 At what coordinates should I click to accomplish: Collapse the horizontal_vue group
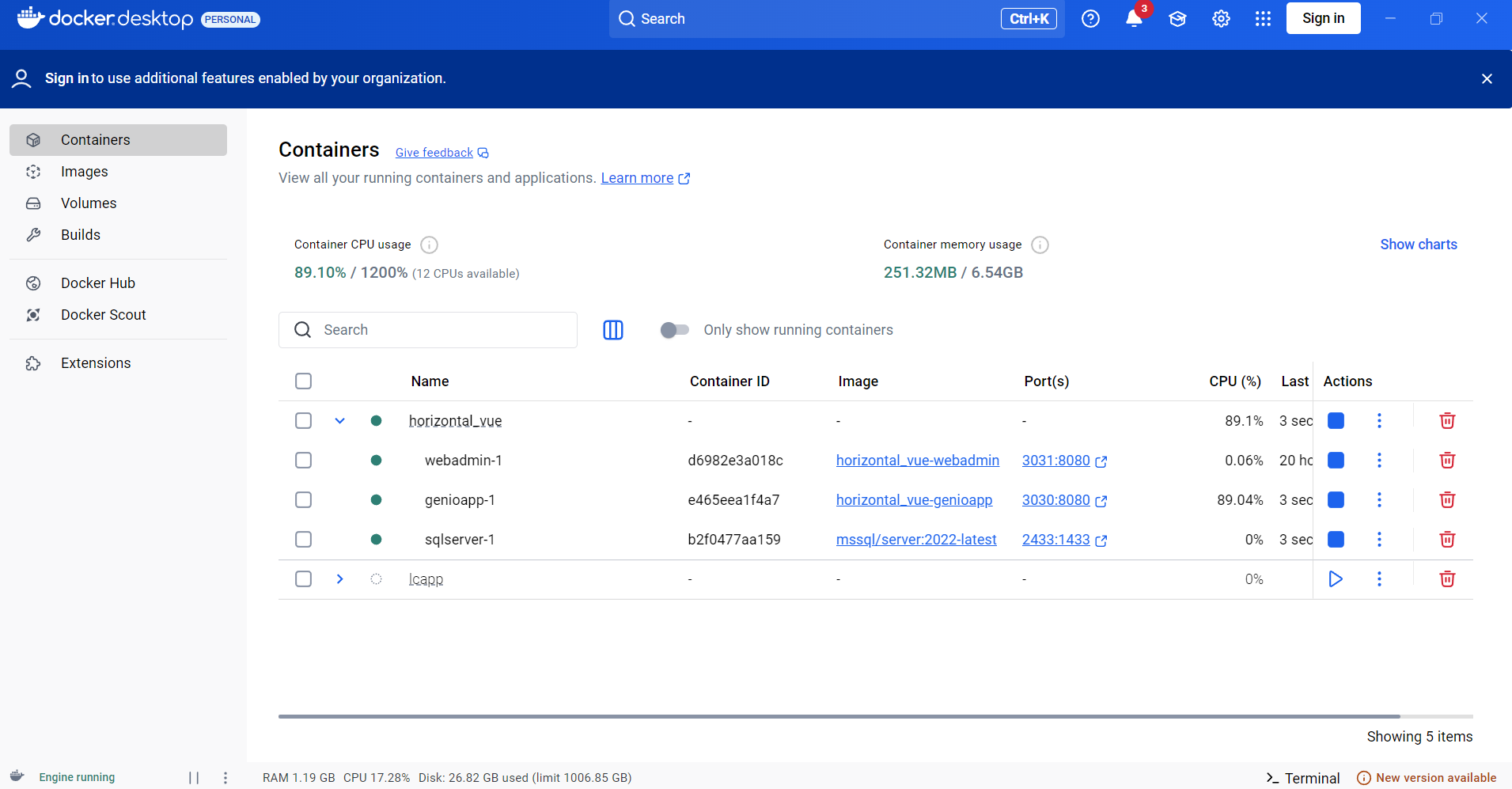coord(339,421)
